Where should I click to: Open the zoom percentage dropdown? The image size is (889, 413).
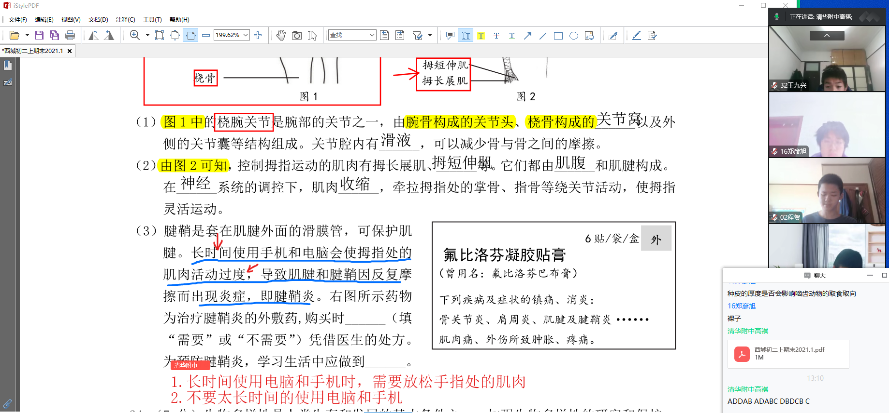pos(245,35)
